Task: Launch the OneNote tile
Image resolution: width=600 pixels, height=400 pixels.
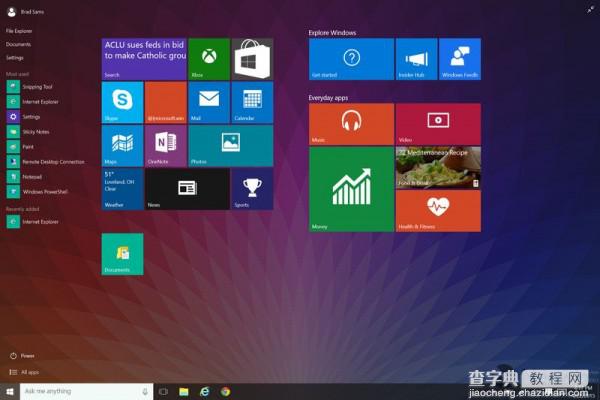Action: (166, 146)
